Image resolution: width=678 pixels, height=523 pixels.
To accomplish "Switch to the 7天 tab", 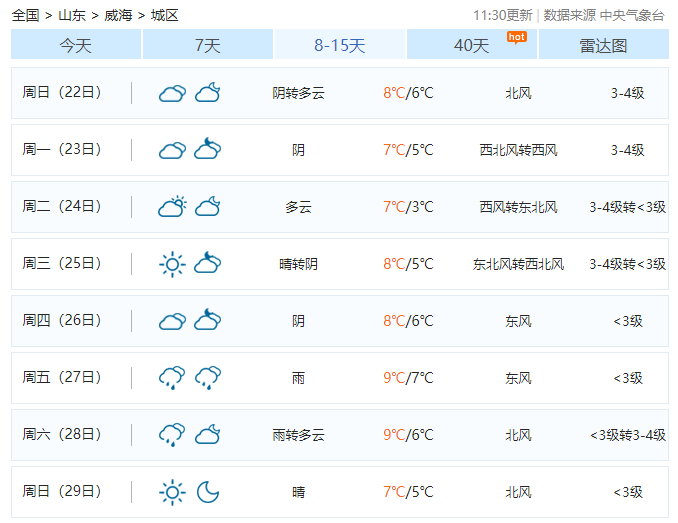I will [208, 45].
